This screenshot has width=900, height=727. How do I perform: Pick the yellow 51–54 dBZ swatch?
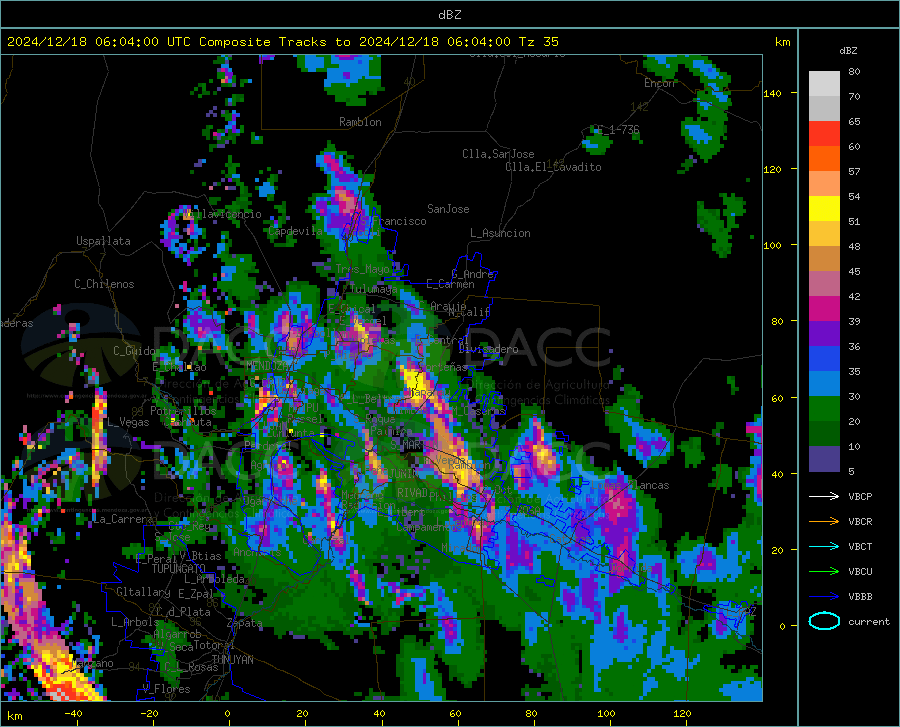click(x=824, y=209)
